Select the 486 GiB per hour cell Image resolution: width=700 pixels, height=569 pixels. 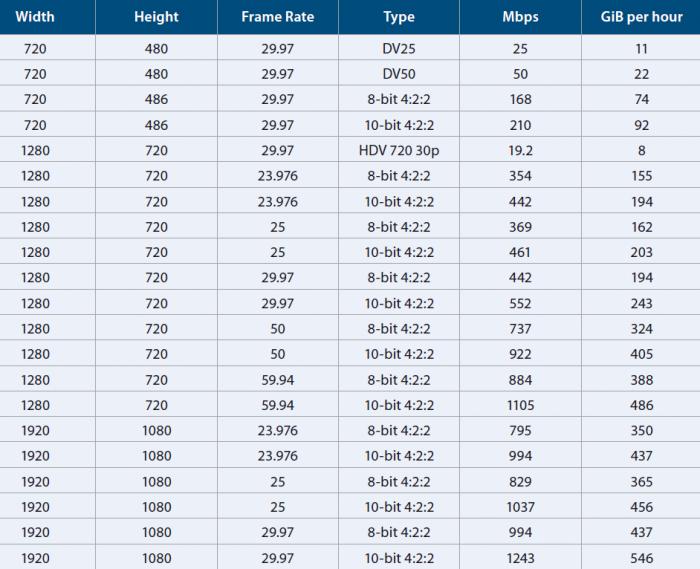[x=642, y=405]
